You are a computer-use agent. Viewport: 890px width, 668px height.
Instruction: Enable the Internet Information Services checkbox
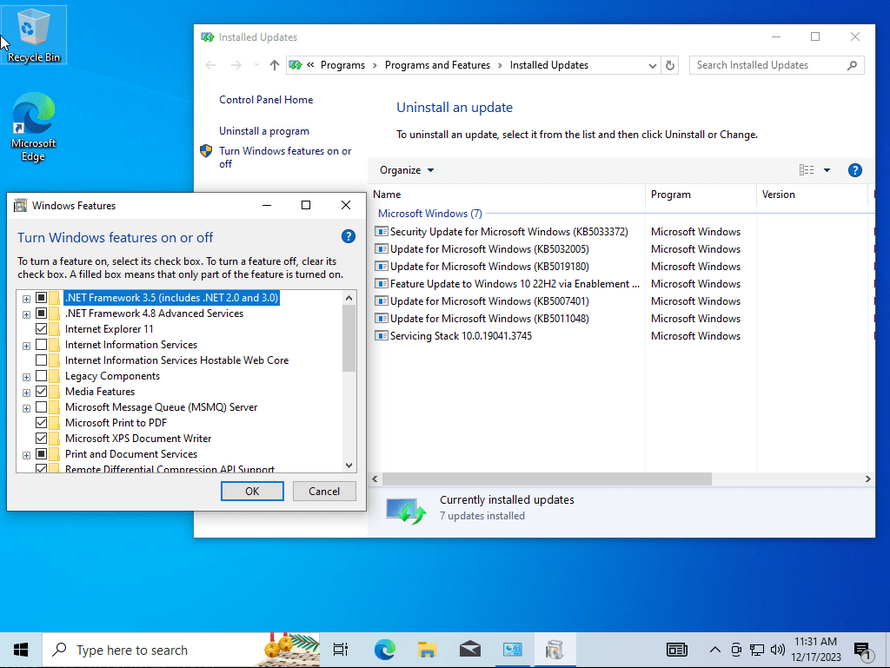point(41,344)
